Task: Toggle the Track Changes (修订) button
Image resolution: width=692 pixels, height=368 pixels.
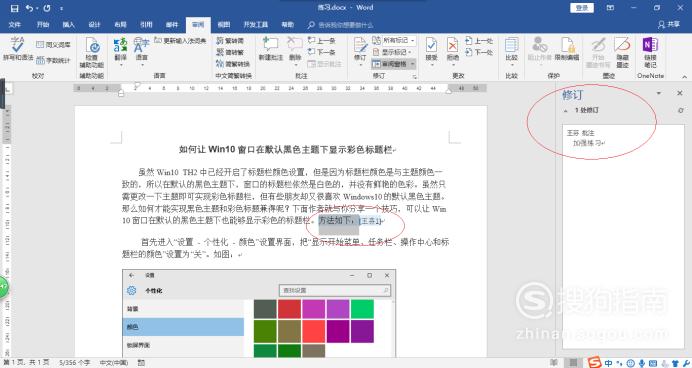Action: click(360, 49)
